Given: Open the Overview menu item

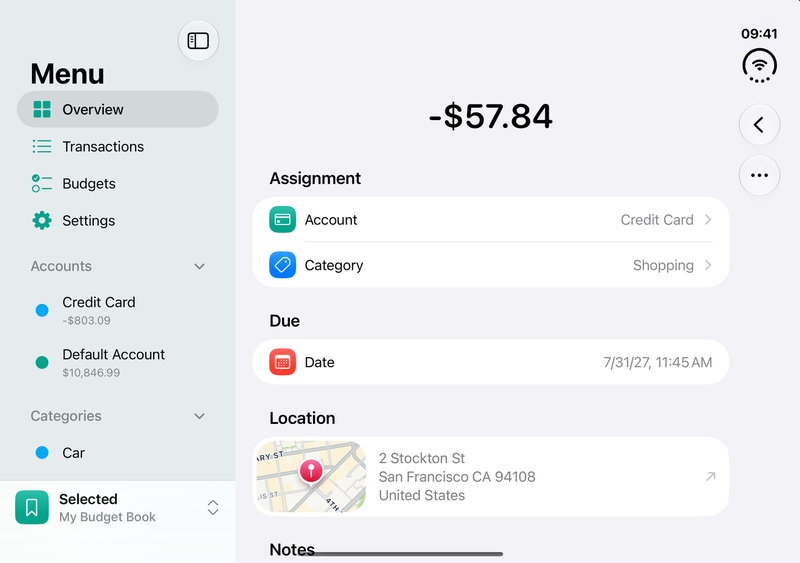Looking at the screenshot, I should click(x=118, y=109).
